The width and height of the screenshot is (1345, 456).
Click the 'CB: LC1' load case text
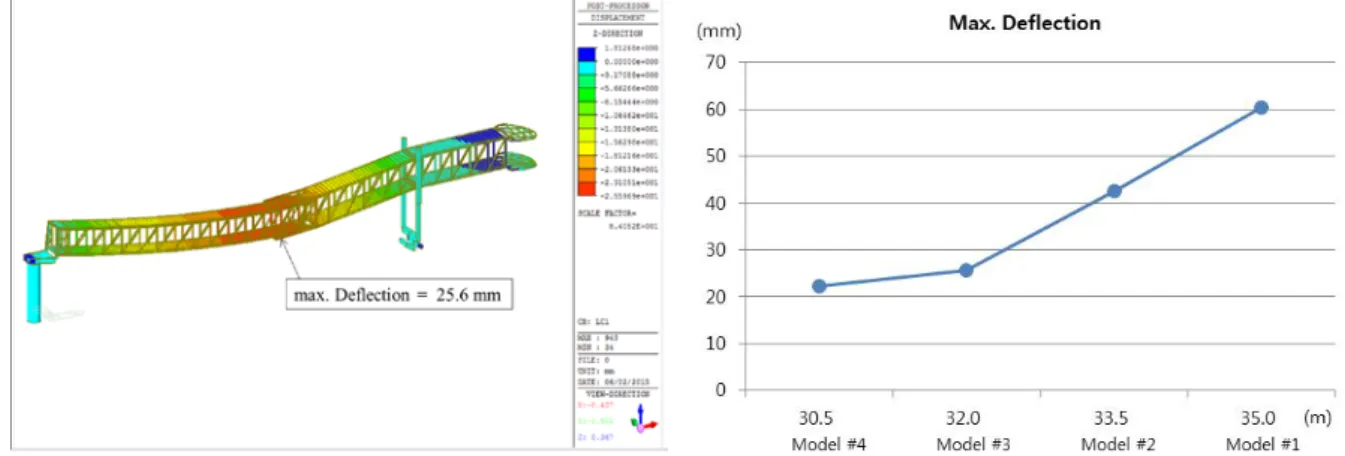pyautogui.click(x=593, y=322)
